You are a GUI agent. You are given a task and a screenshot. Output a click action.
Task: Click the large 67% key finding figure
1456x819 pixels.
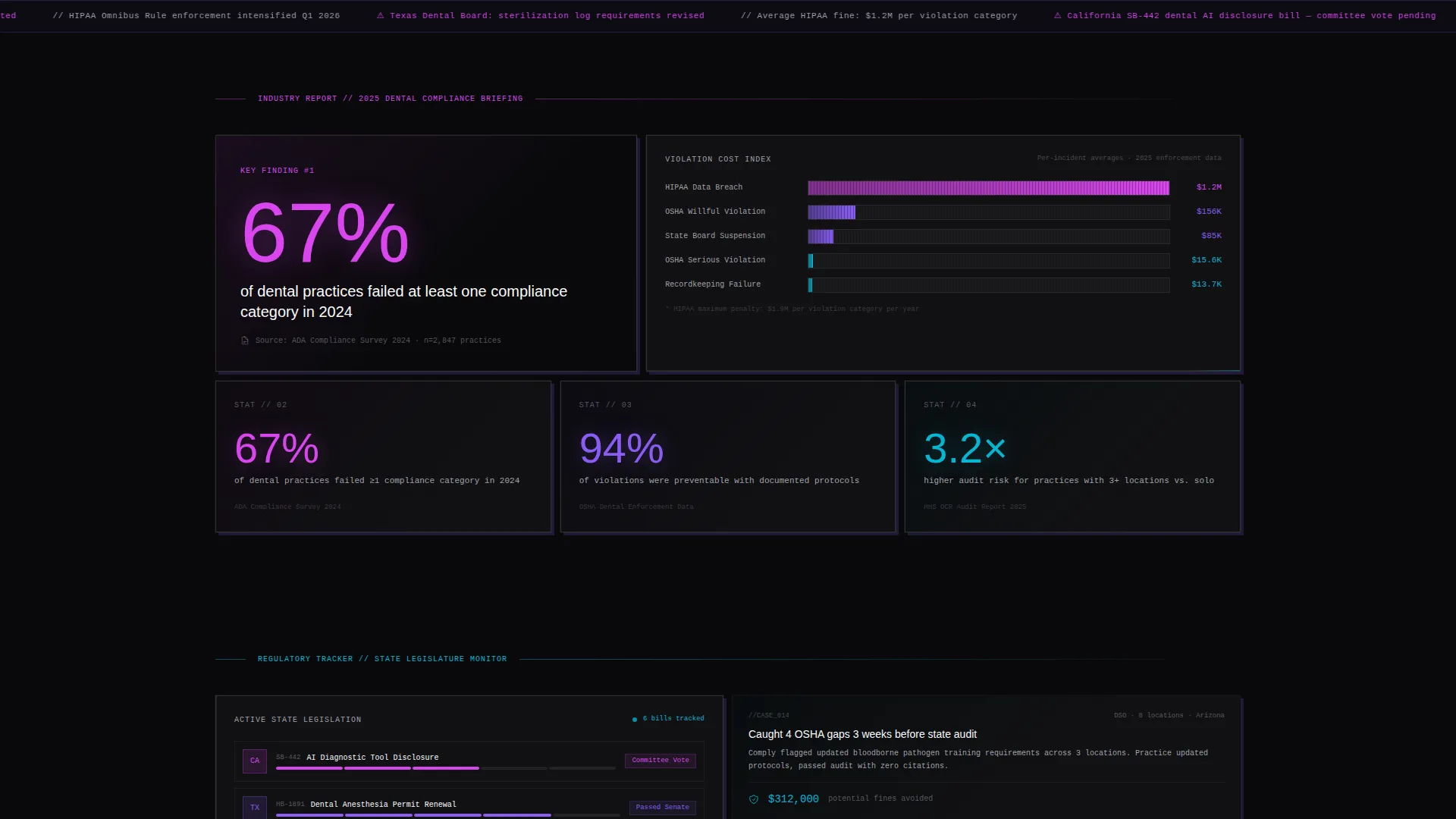[325, 233]
